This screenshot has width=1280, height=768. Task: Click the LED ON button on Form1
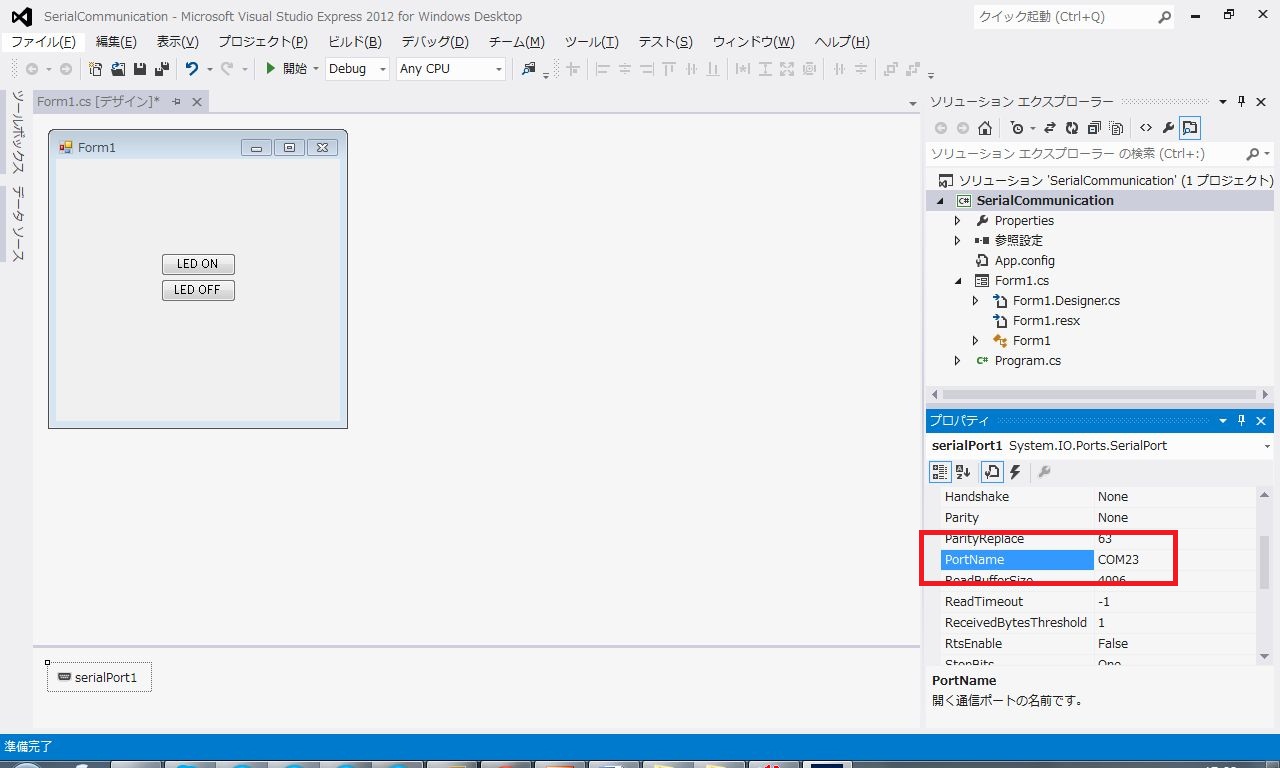point(198,264)
